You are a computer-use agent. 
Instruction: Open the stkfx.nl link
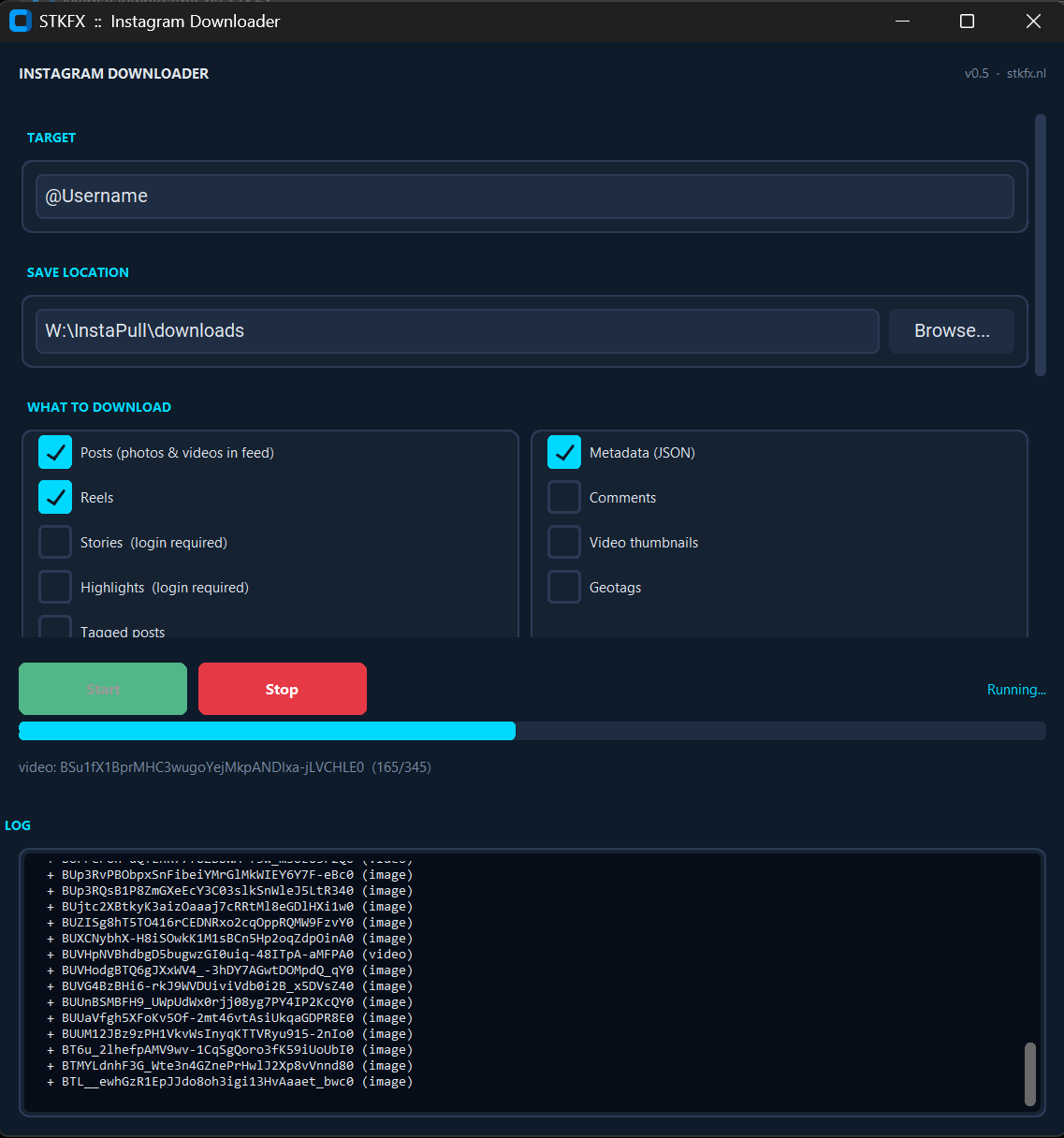click(1027, 73)
